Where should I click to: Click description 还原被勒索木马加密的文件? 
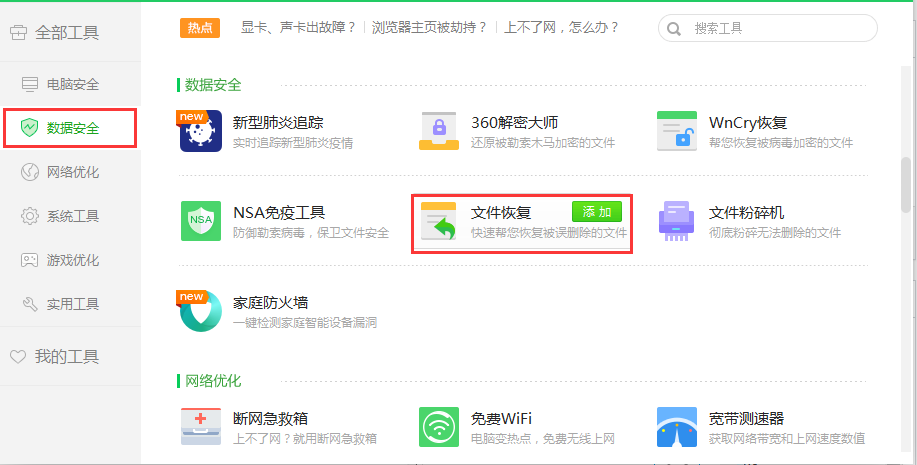[x=543, y=143]
